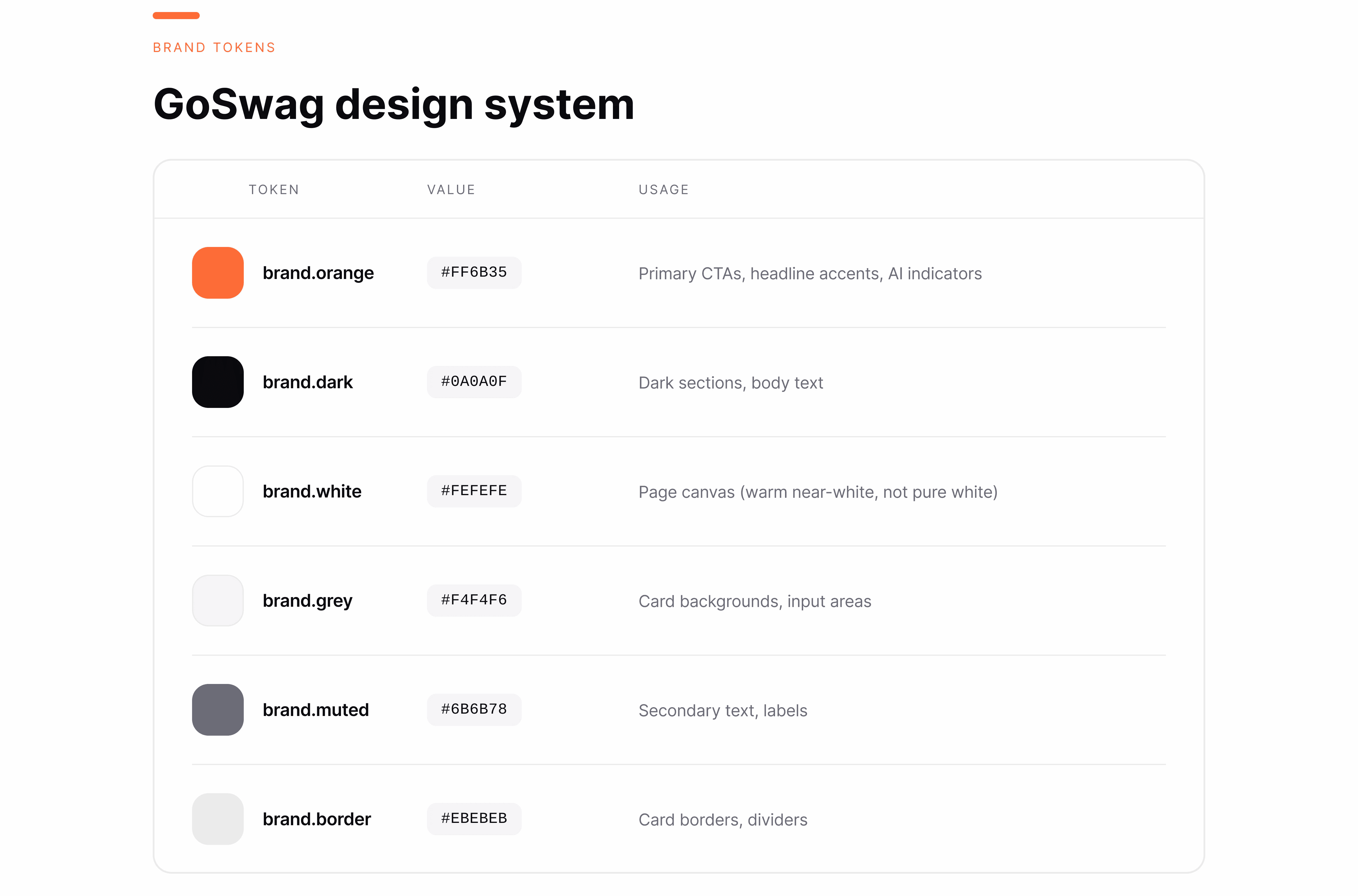Select the brand.grey token name
Viewport: 1358px width, 896px height.
point(307,601)
